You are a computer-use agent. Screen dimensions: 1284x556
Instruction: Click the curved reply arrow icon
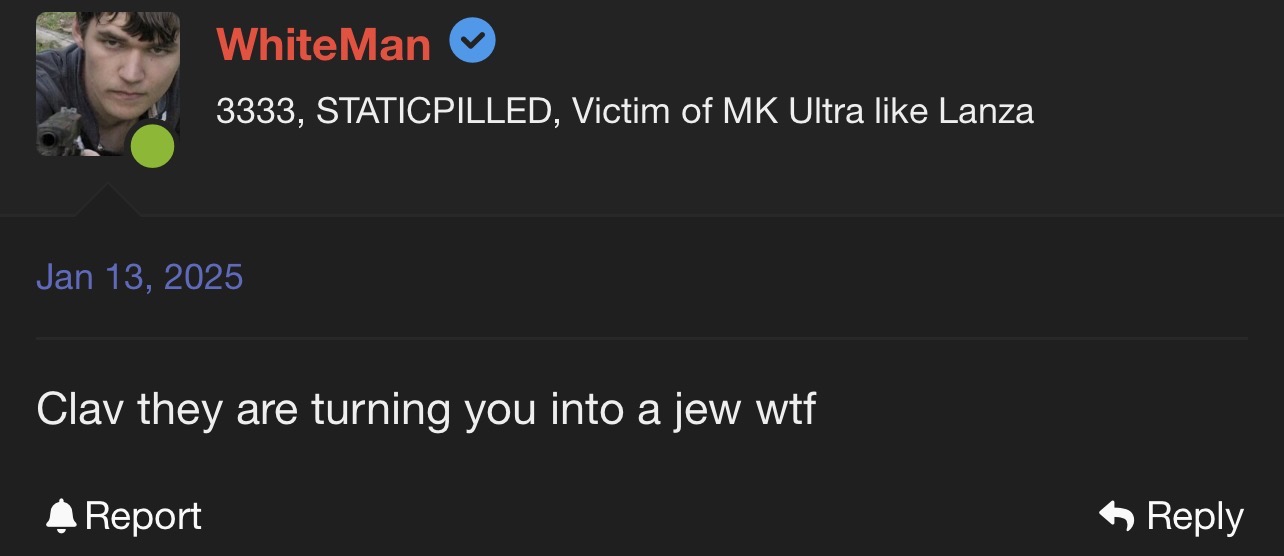point(1116,516)
